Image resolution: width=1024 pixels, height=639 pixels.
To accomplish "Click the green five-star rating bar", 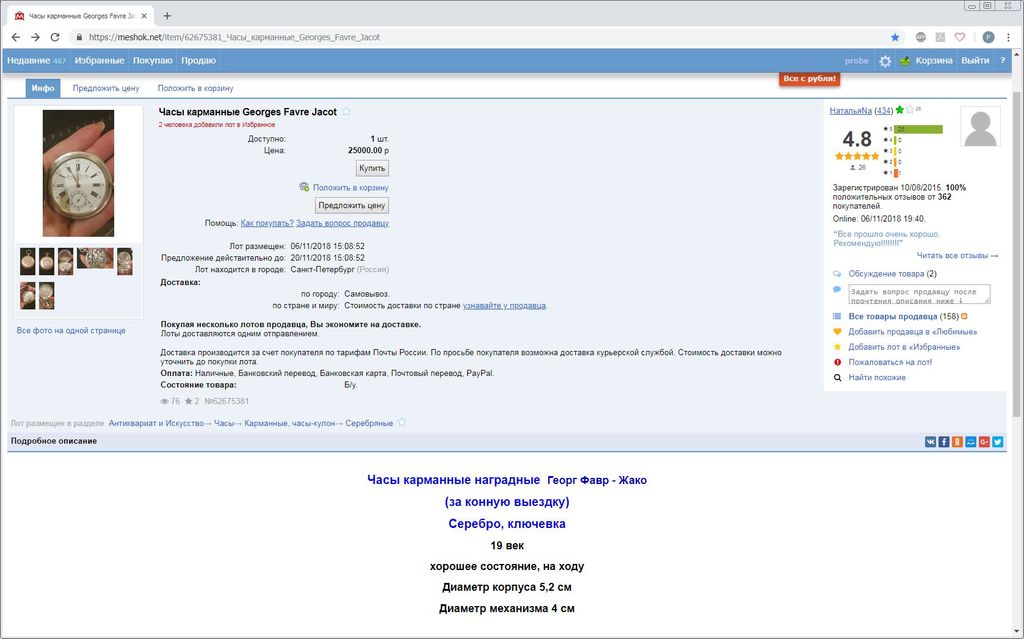I will (918, 129).
